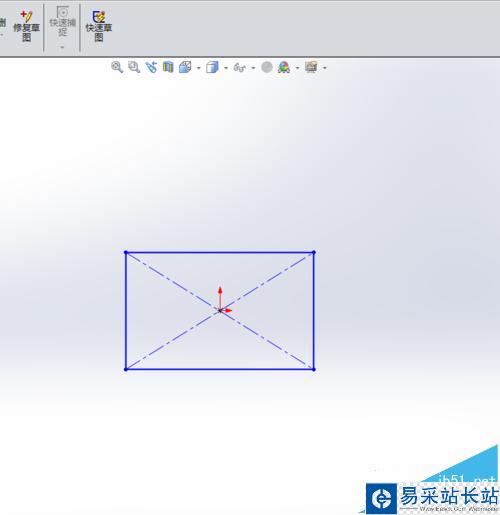This screenshot has width=500, height=515.
Task: Click the sketch origin at the rectangle center
Action: pyautogui.click(x=220, y=311)
